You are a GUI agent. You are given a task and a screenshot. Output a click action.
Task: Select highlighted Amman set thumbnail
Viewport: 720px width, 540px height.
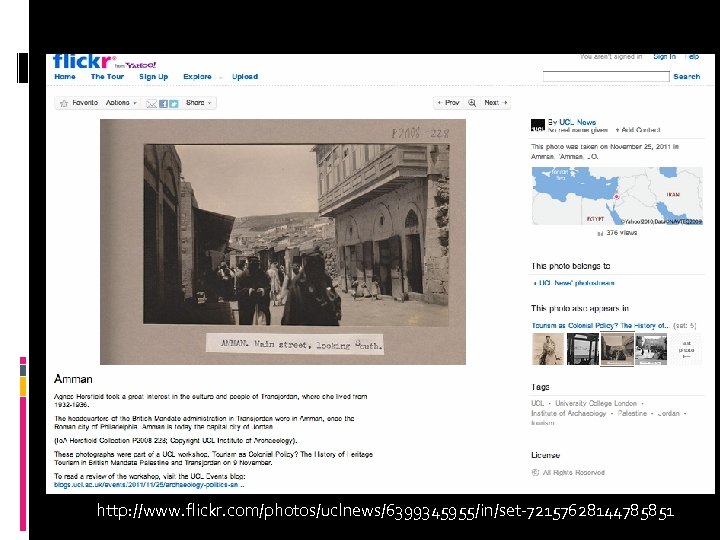[x=617, y=349]
